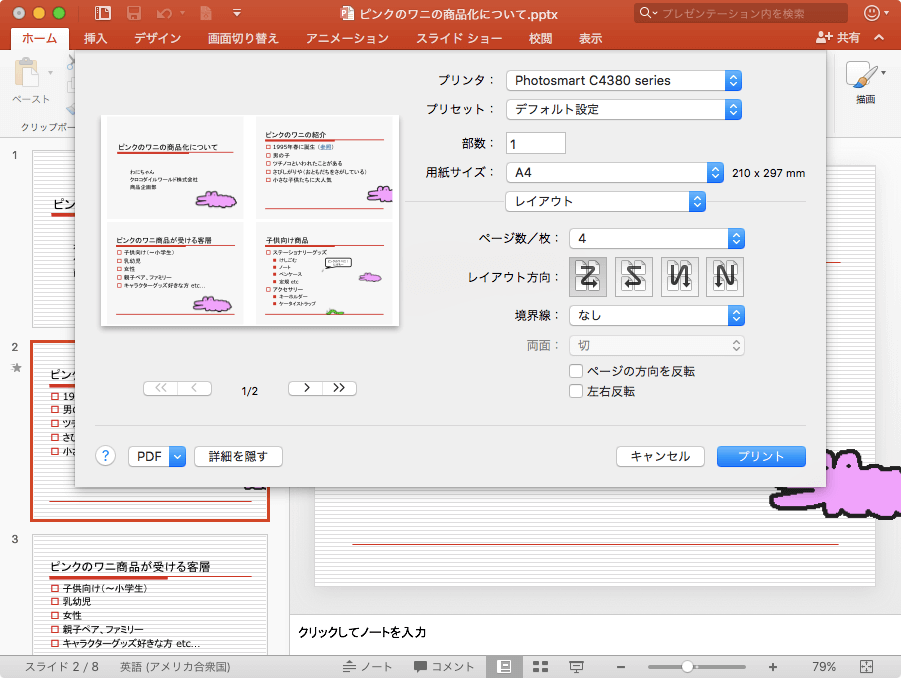Open the quick access customize arrow
This screenshot has width=901, height=678.
tap(237, 13)
